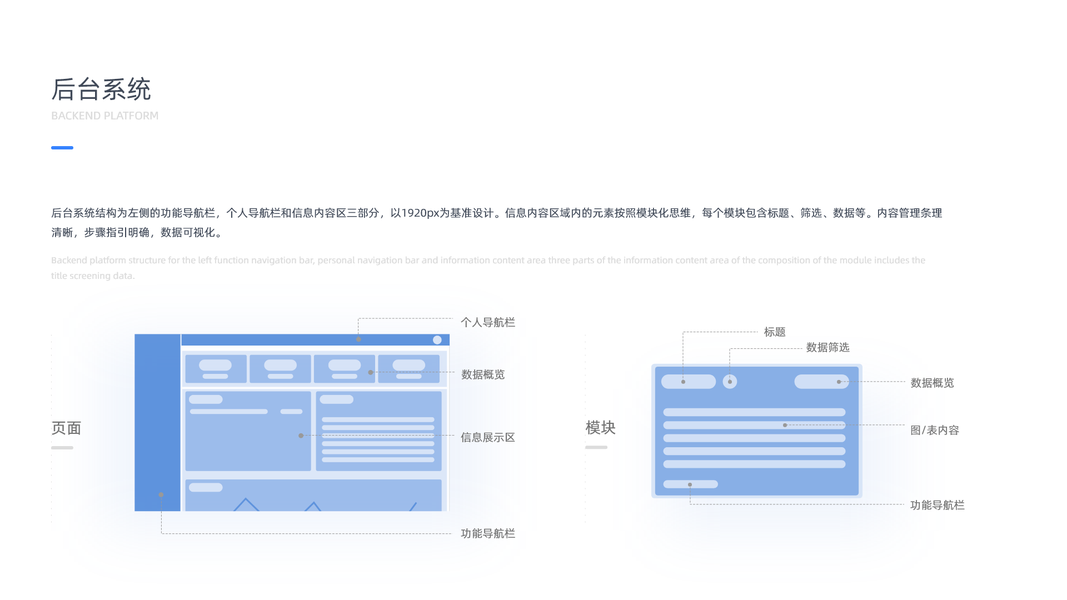Click the 后台系统 heading

click(101, 89)
